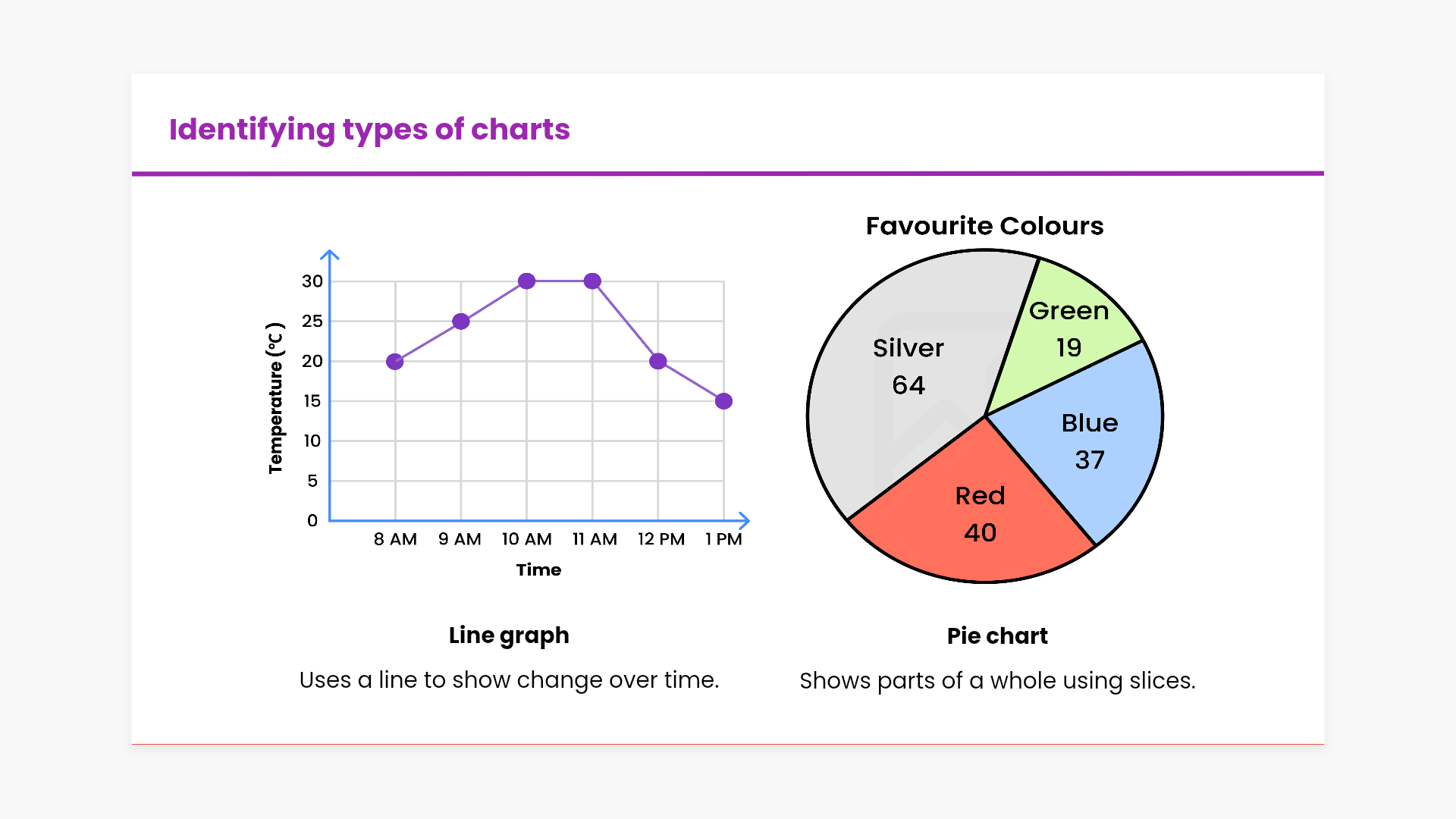The width and height of the screenshot is (1456, 819).
Task: Select the 'Line graph' caption
Action: [x=509, y=635]
